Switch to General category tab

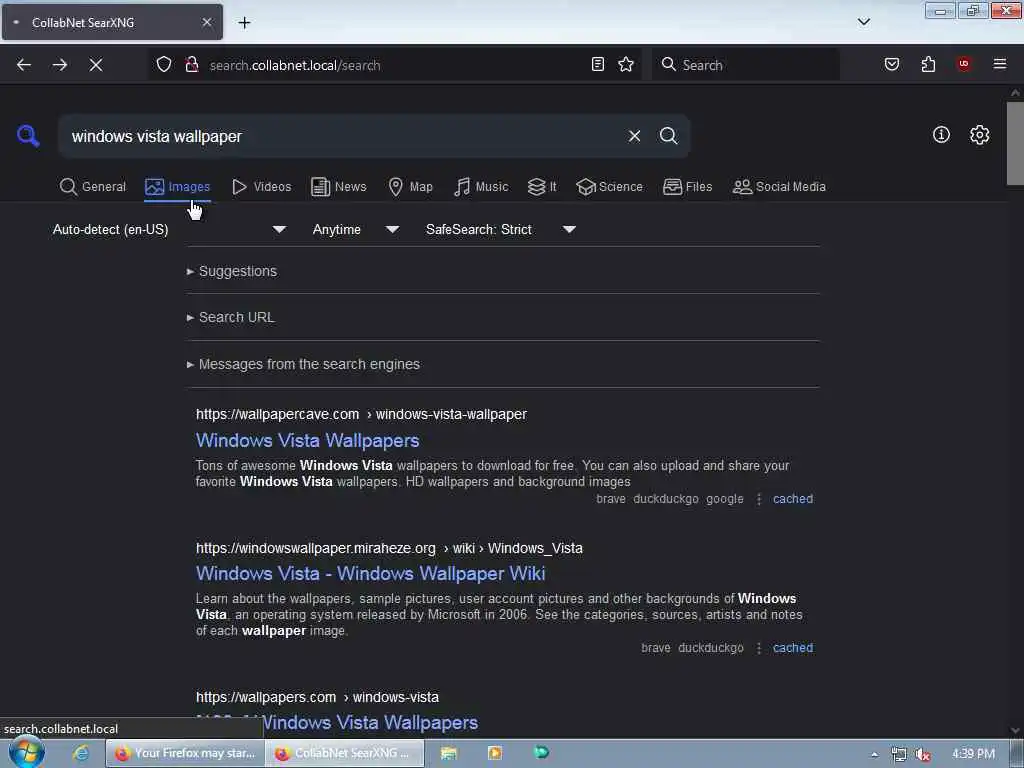[93, 187]
